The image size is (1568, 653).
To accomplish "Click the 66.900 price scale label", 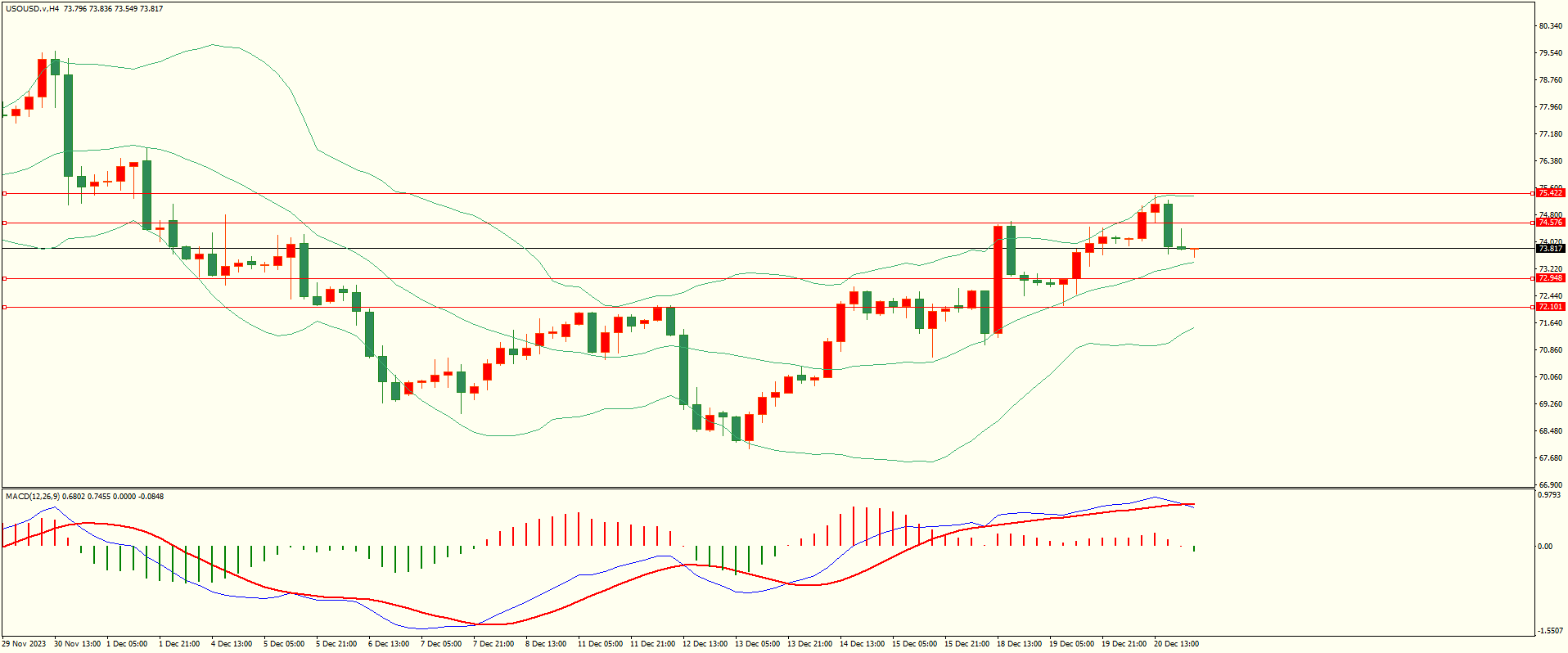I will coord(1551,485).
